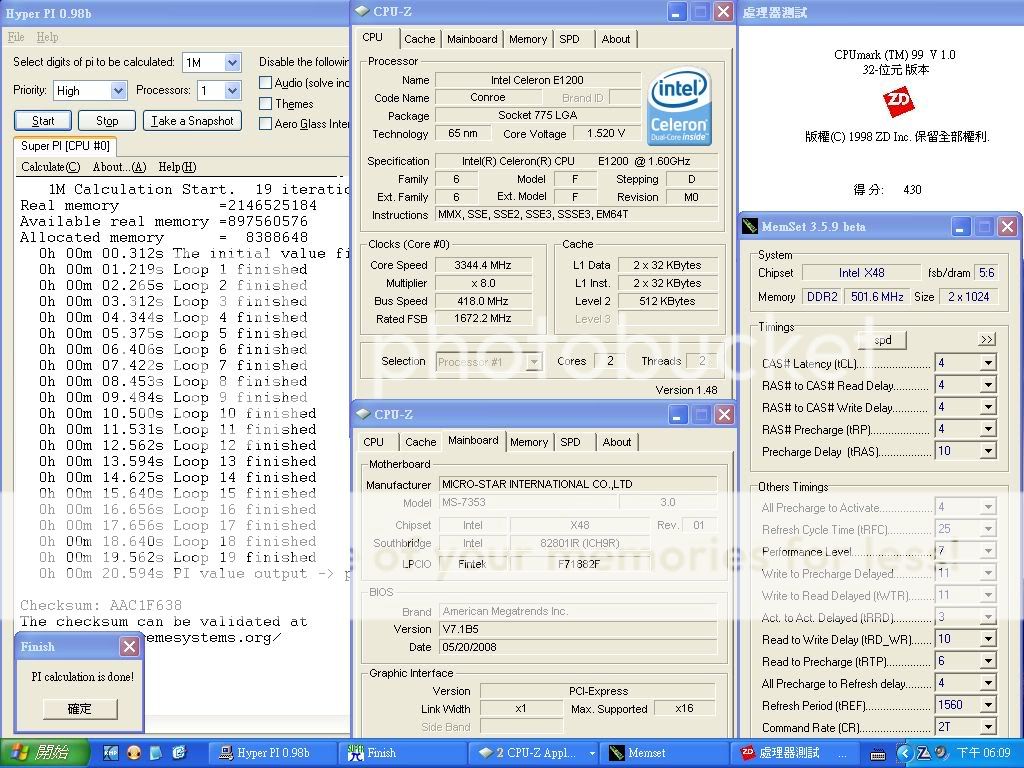The image size is (1024, 768).
Task: Click the MemSet title bar icon
Action: 751,227
